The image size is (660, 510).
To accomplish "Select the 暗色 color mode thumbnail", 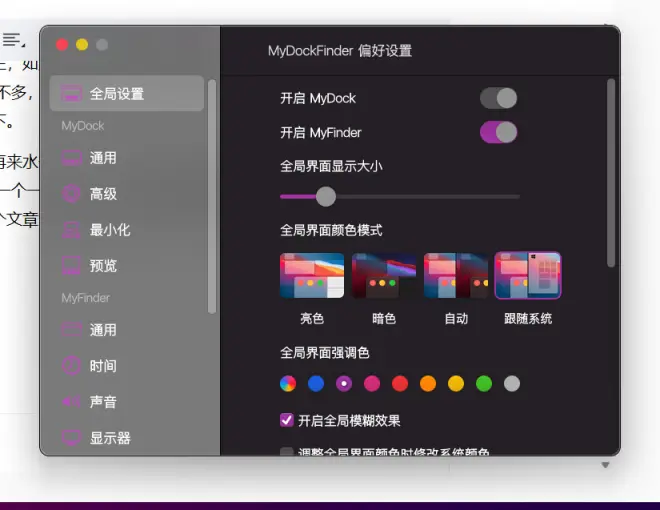I will tap(384, 276).
